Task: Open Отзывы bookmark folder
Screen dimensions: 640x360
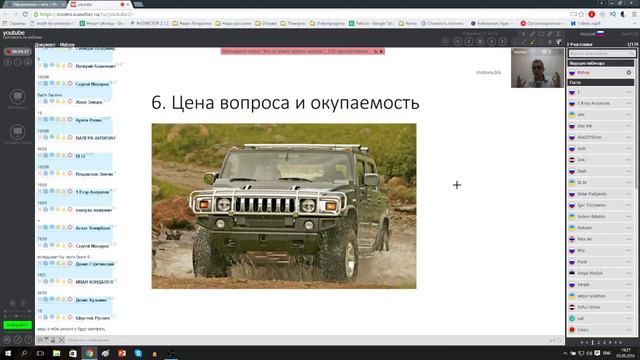Action: pos(266,24)
